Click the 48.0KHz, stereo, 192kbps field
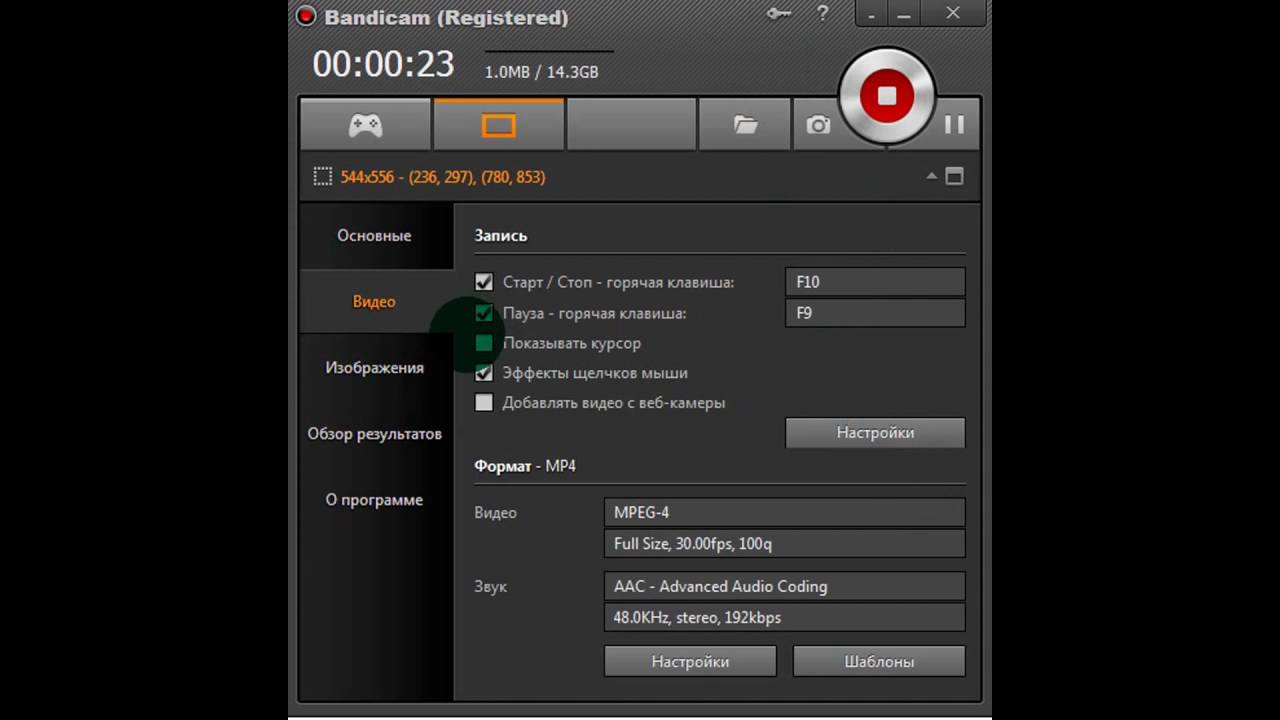Viewport: 1280px width, 720px height. coord(785,617)
